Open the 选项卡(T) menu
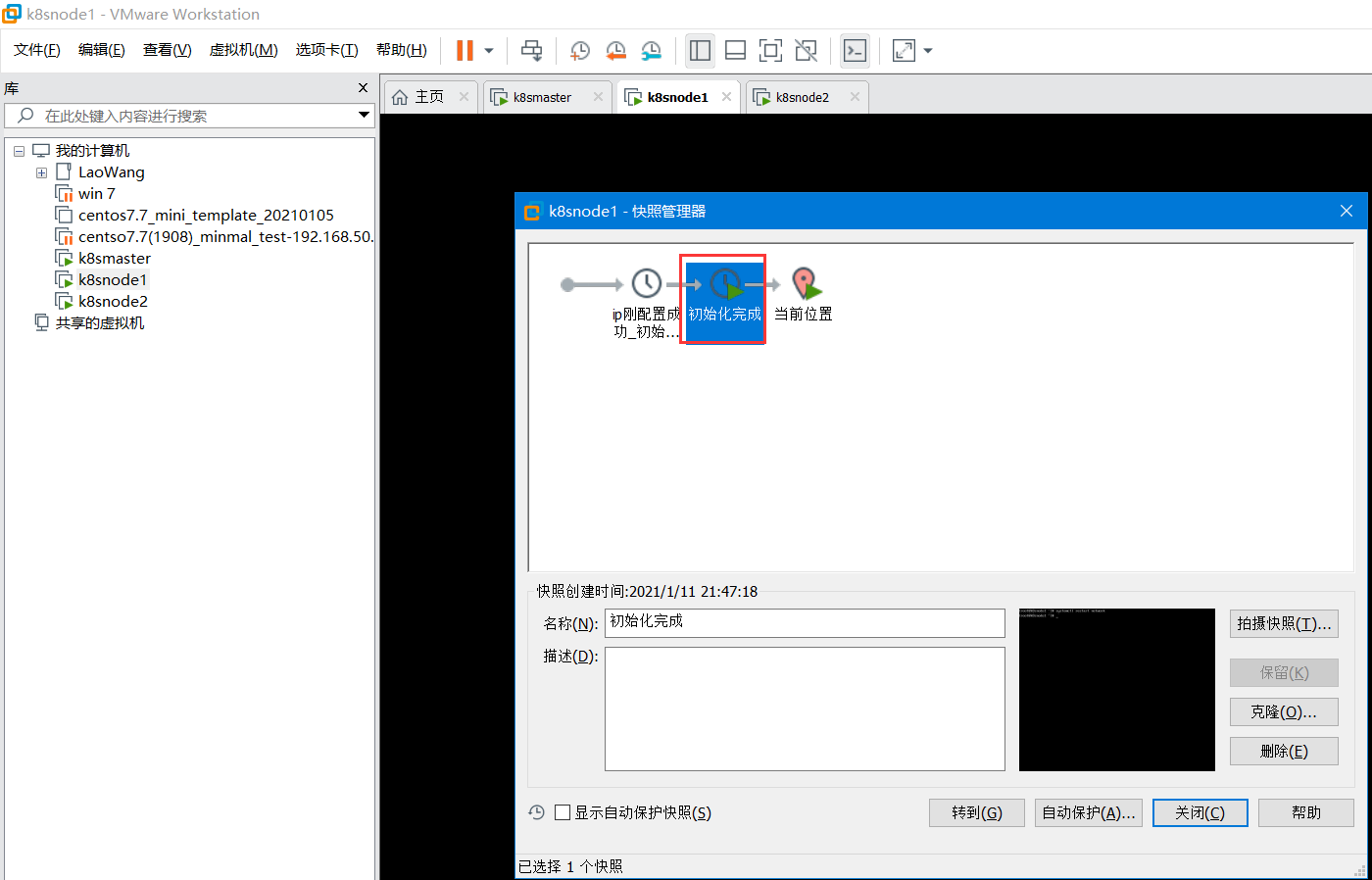 (327, 50)
